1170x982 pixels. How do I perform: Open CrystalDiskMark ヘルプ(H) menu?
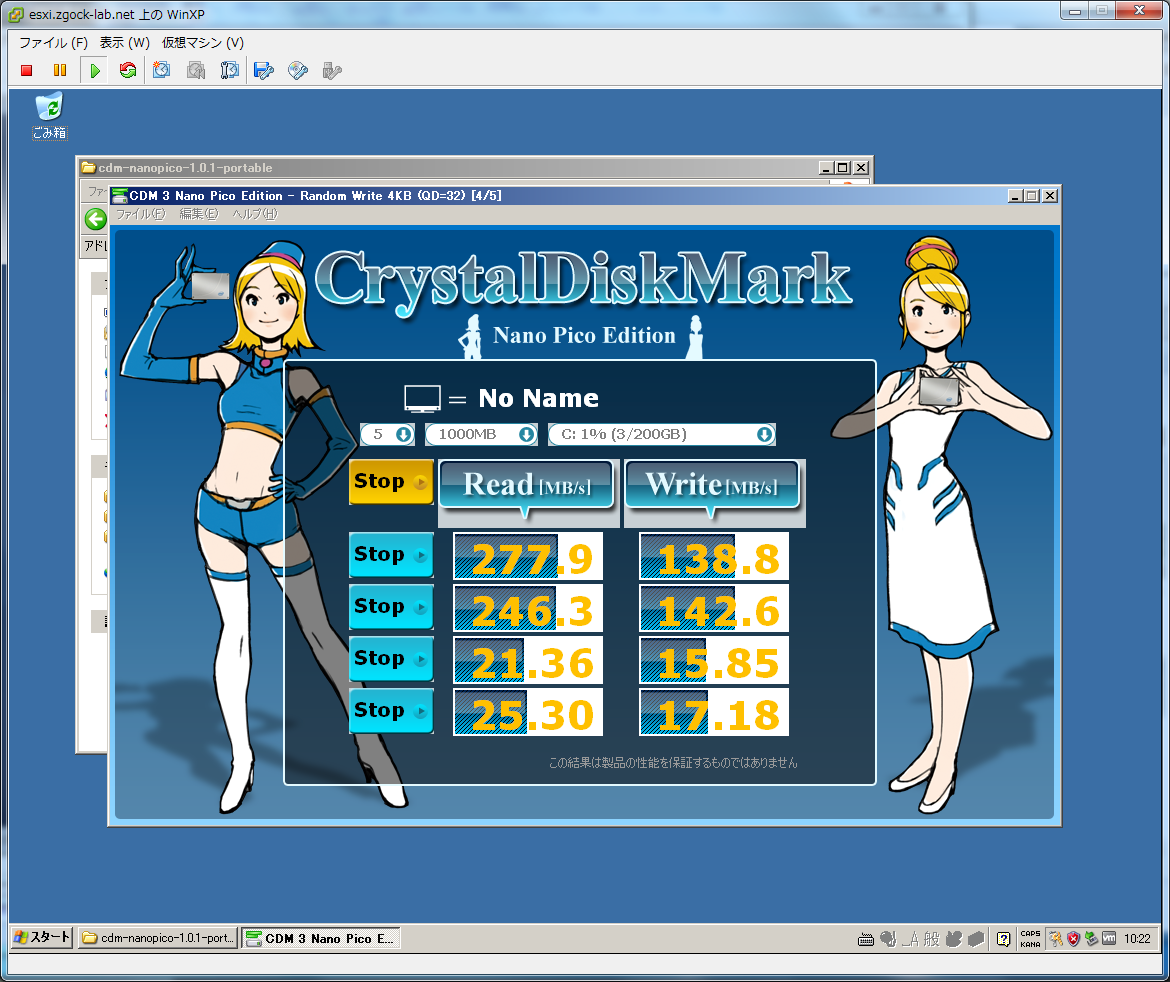[255, 214]
